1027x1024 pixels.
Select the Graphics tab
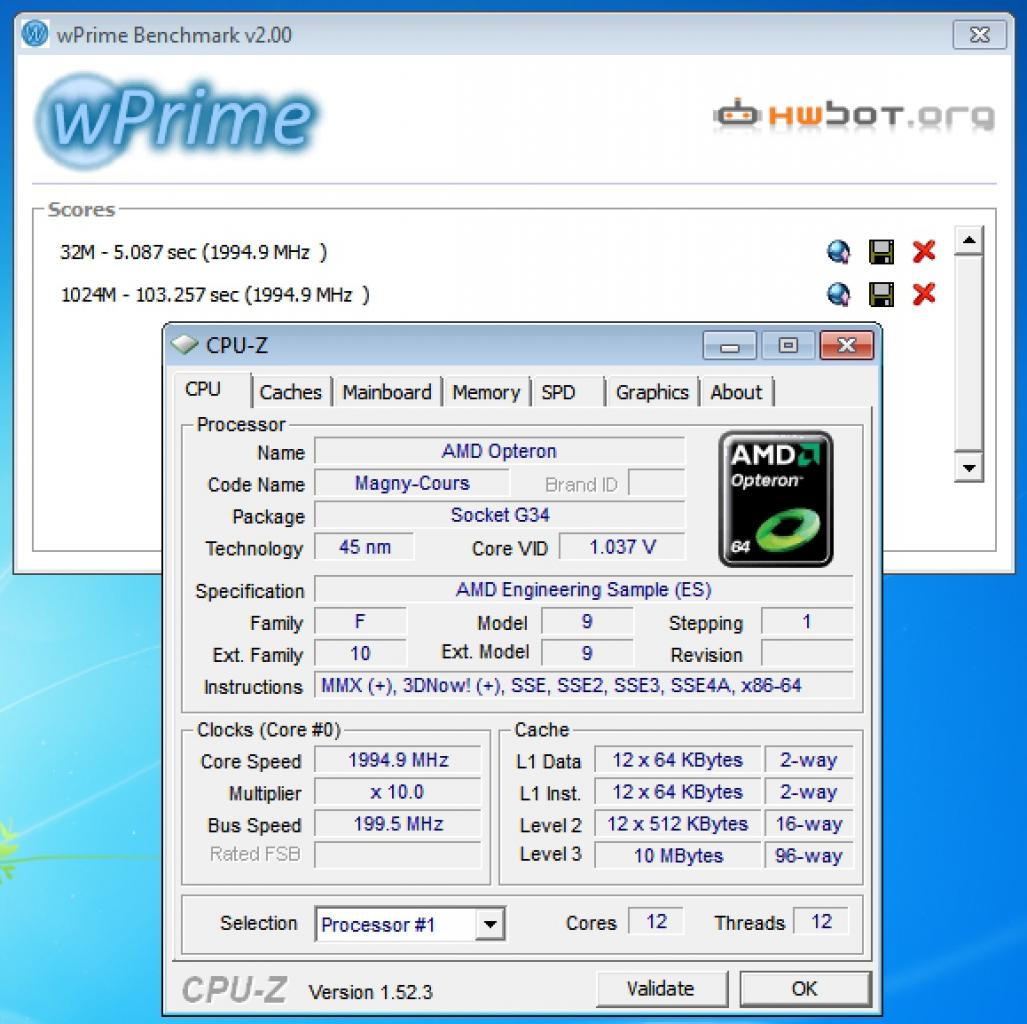click(652, 392)
